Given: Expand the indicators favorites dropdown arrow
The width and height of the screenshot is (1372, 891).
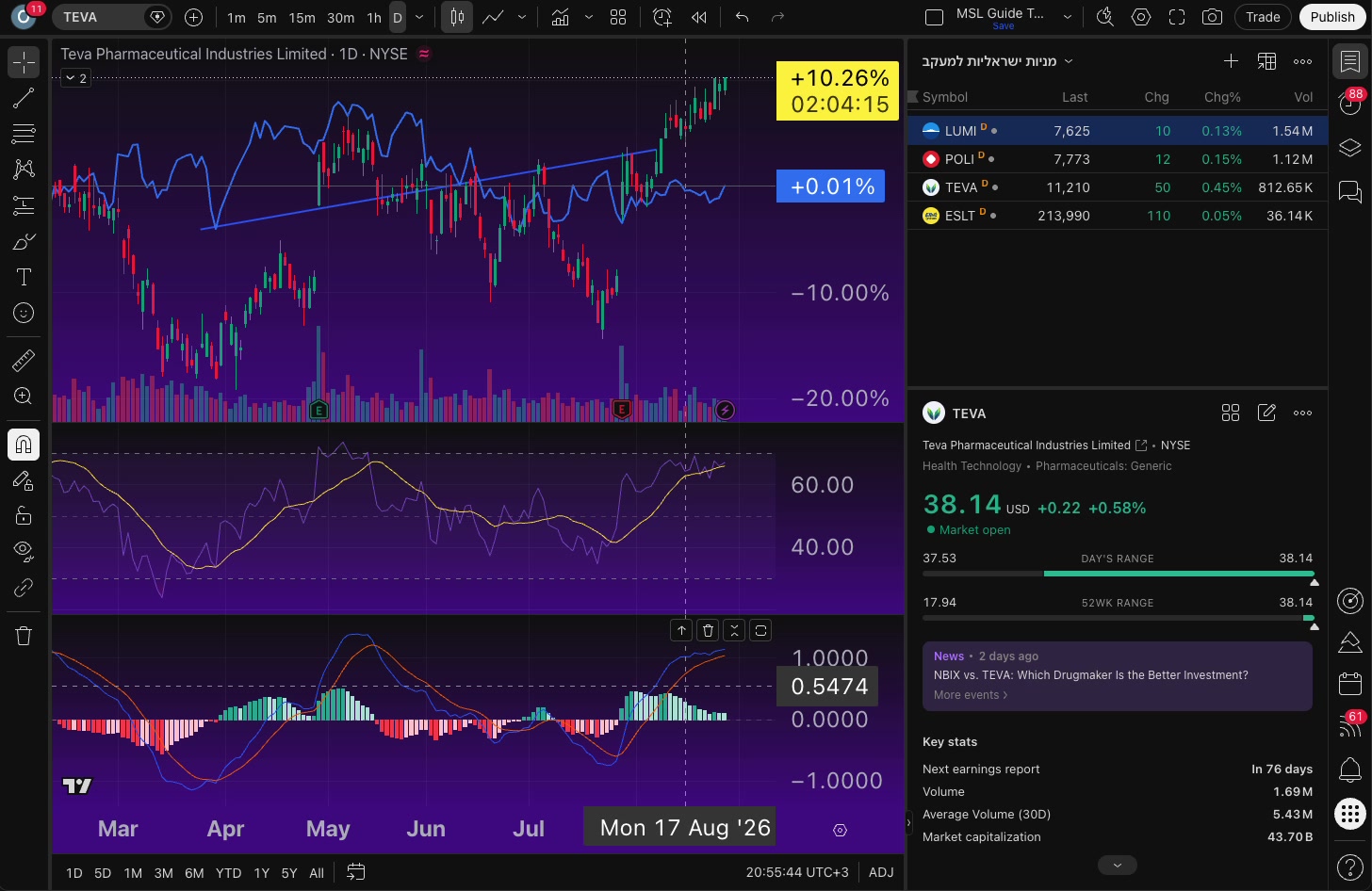Looking at the screenshot, I should [x=589, y=17].
